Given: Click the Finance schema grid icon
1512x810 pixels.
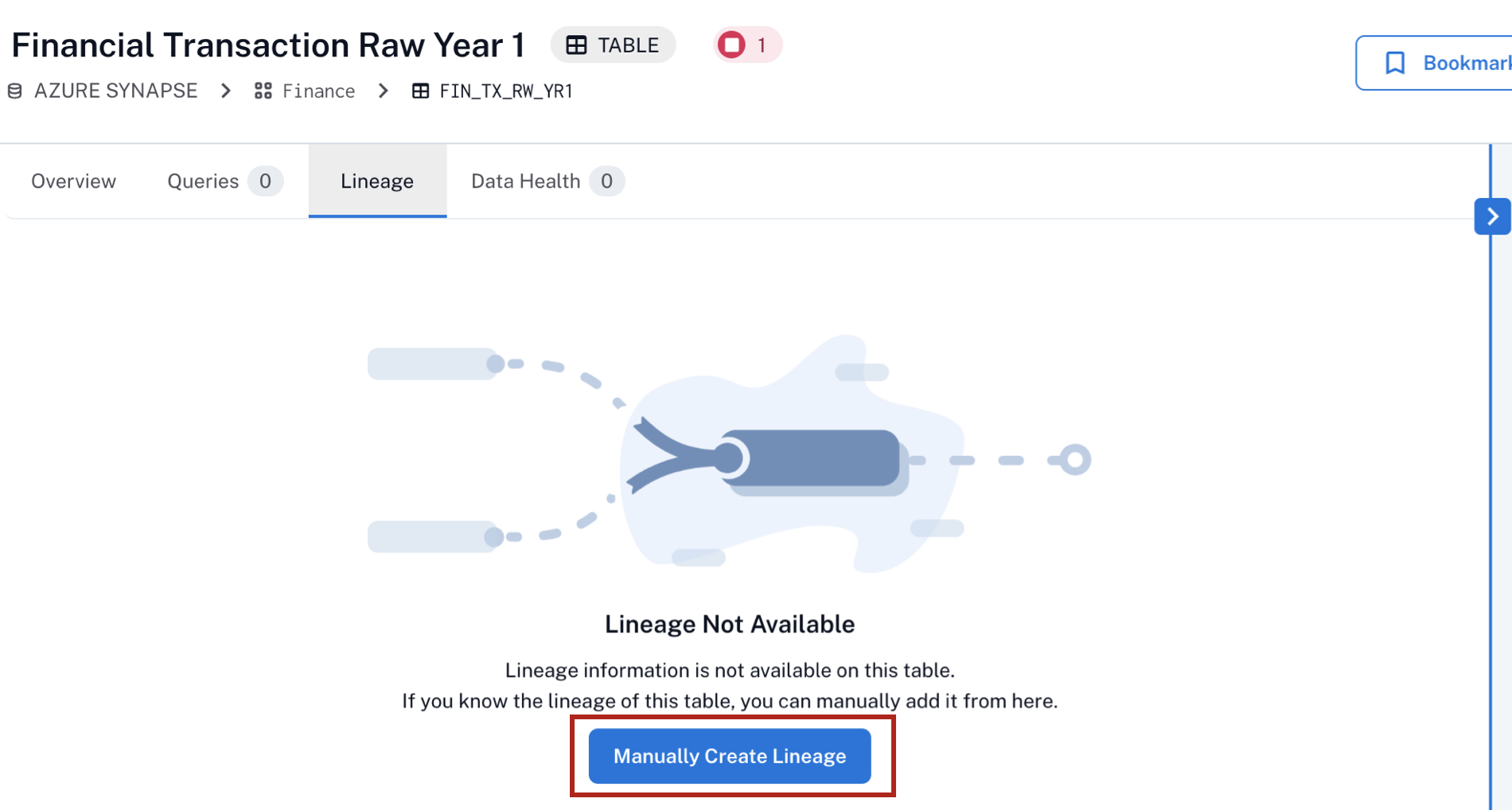Looking at the screenshot, I should tap(263, 92).
